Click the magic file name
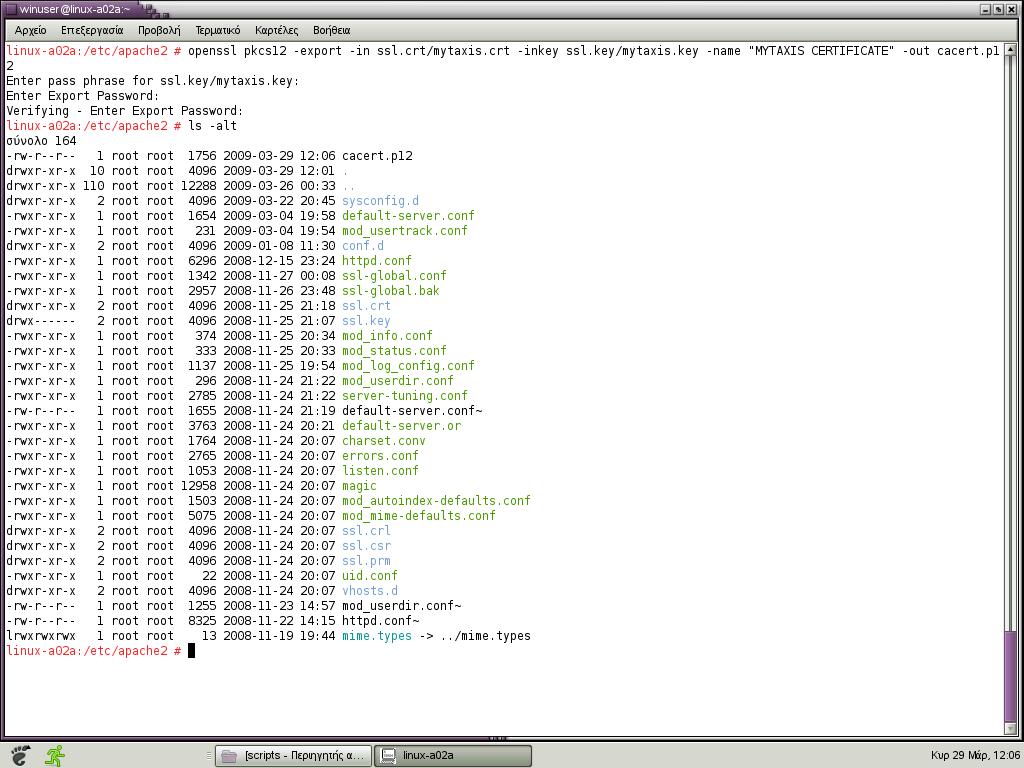The width and height of the screenshot is (1024, 768). (x=359, y=486)
